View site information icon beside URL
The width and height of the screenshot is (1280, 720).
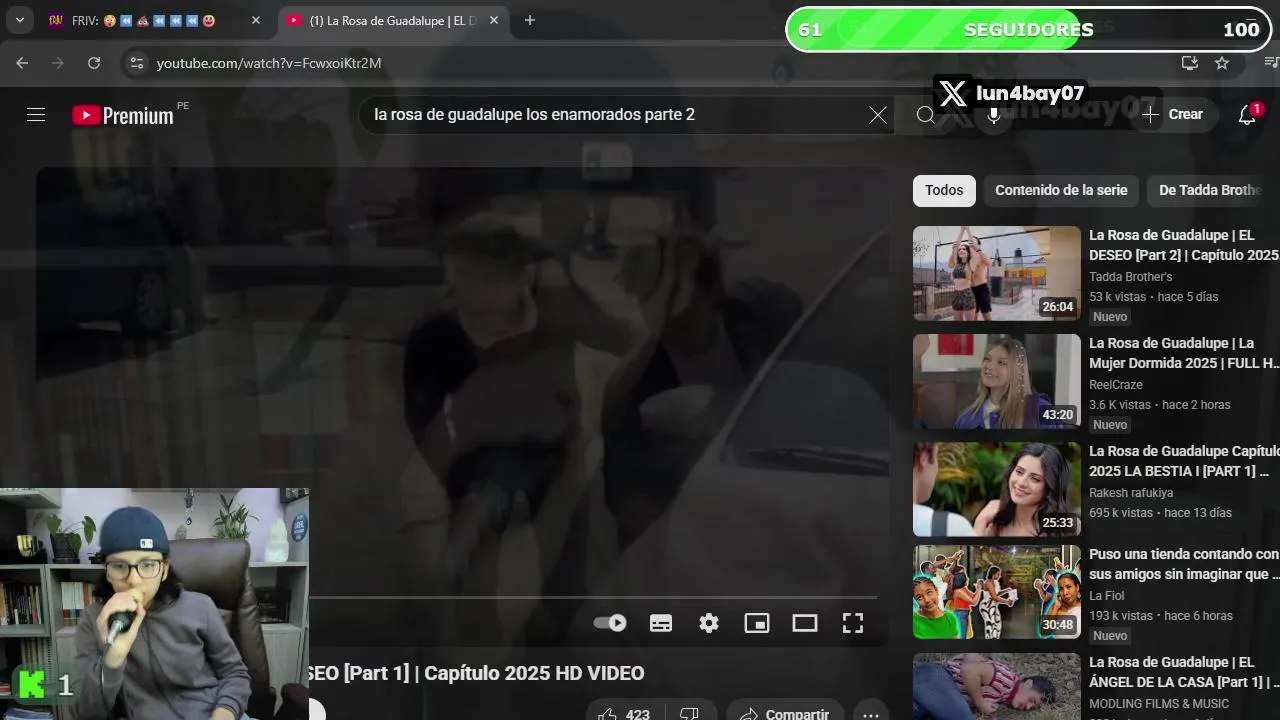(x=137, y=63)
